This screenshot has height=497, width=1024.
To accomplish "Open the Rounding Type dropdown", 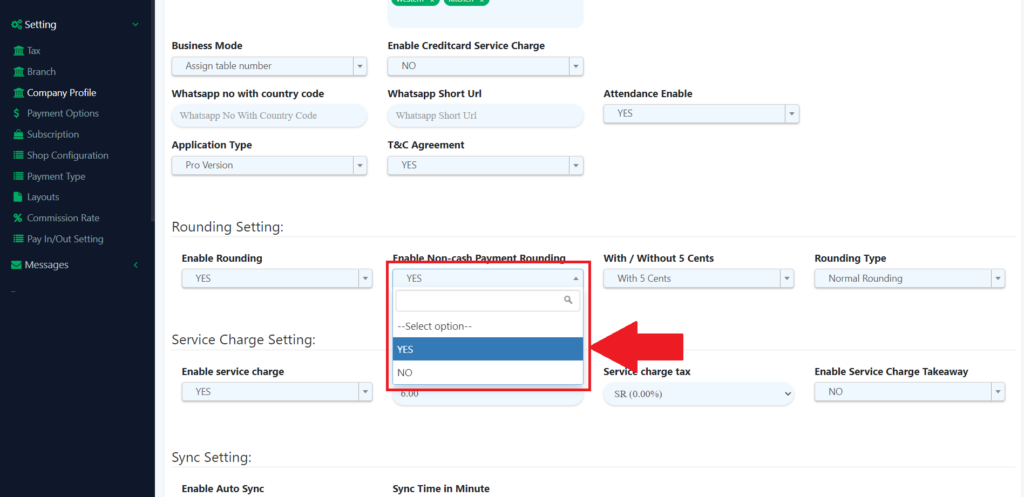I will 909,279.
